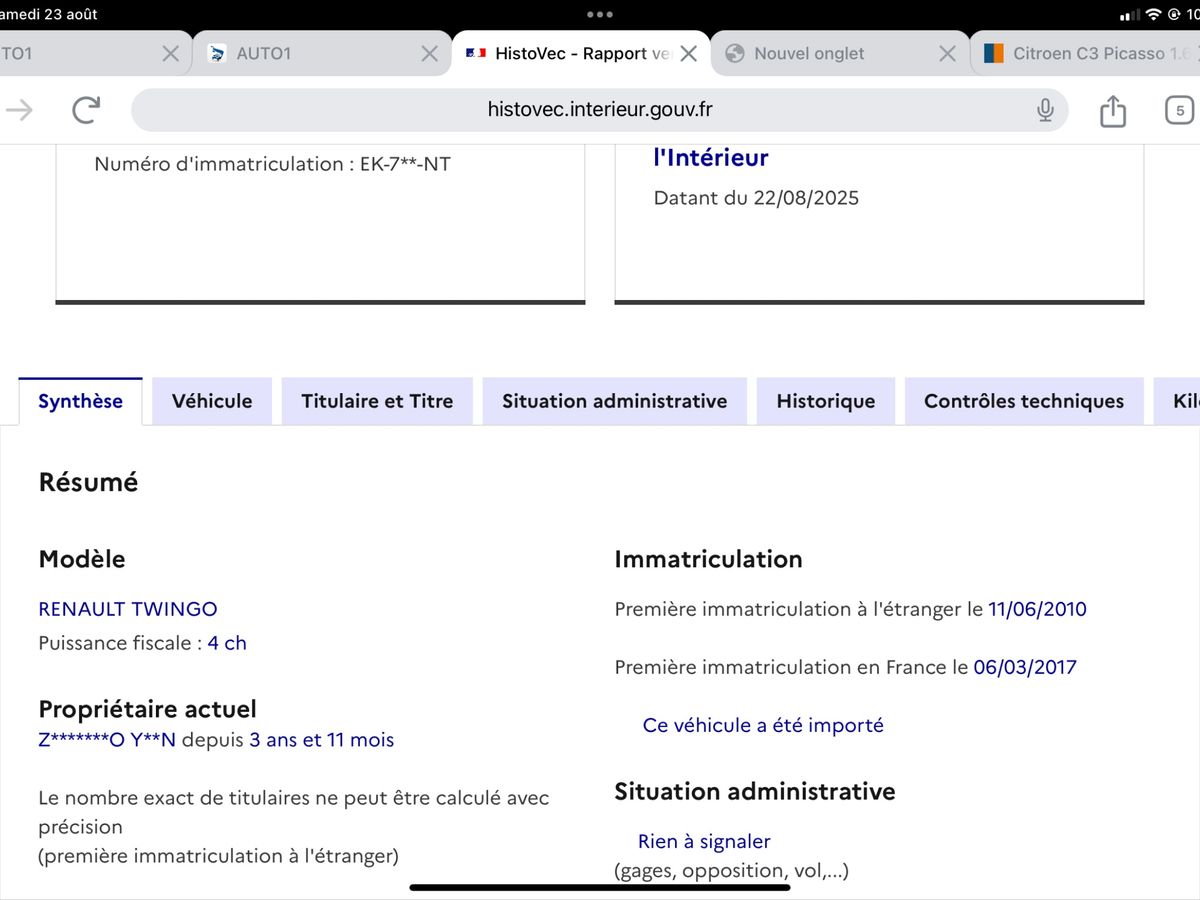
Task: Click the 'Datant du 22/08/2025' text
Action: pyautogui.click(x=756, y=198)
